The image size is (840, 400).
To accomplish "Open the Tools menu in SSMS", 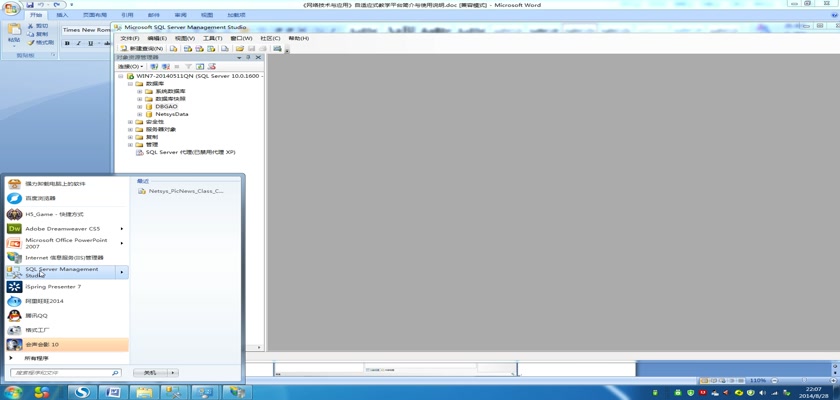I will (x=212, y=39).
